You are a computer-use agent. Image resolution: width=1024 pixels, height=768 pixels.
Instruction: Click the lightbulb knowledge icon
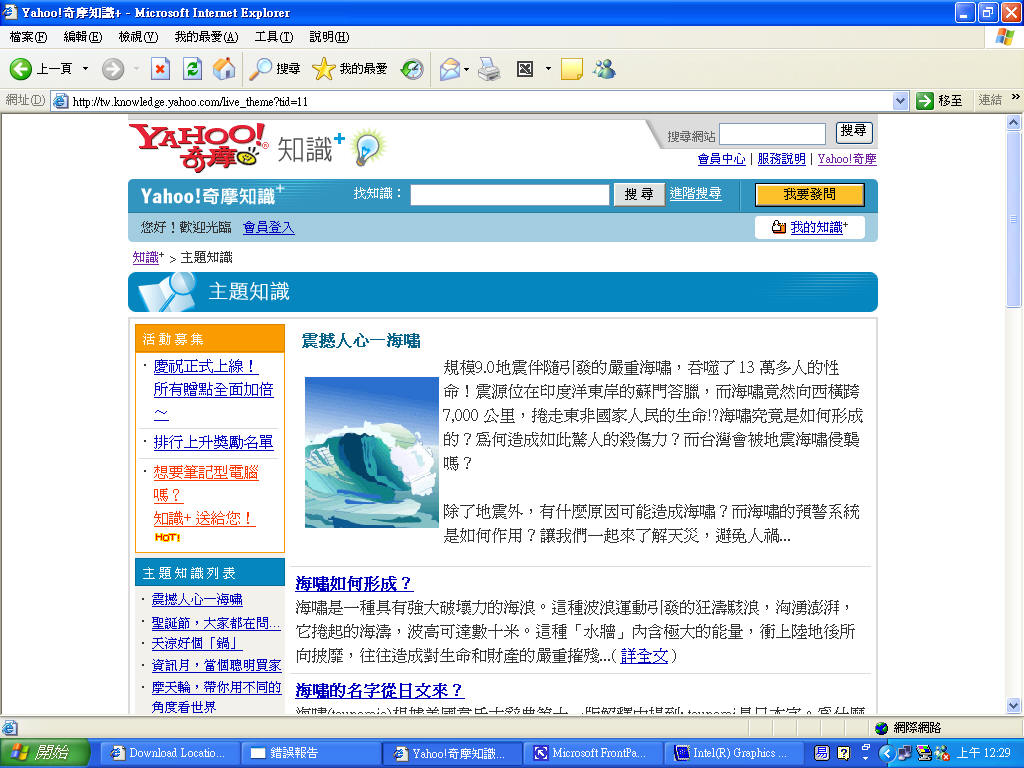click(x=369, y=148)
